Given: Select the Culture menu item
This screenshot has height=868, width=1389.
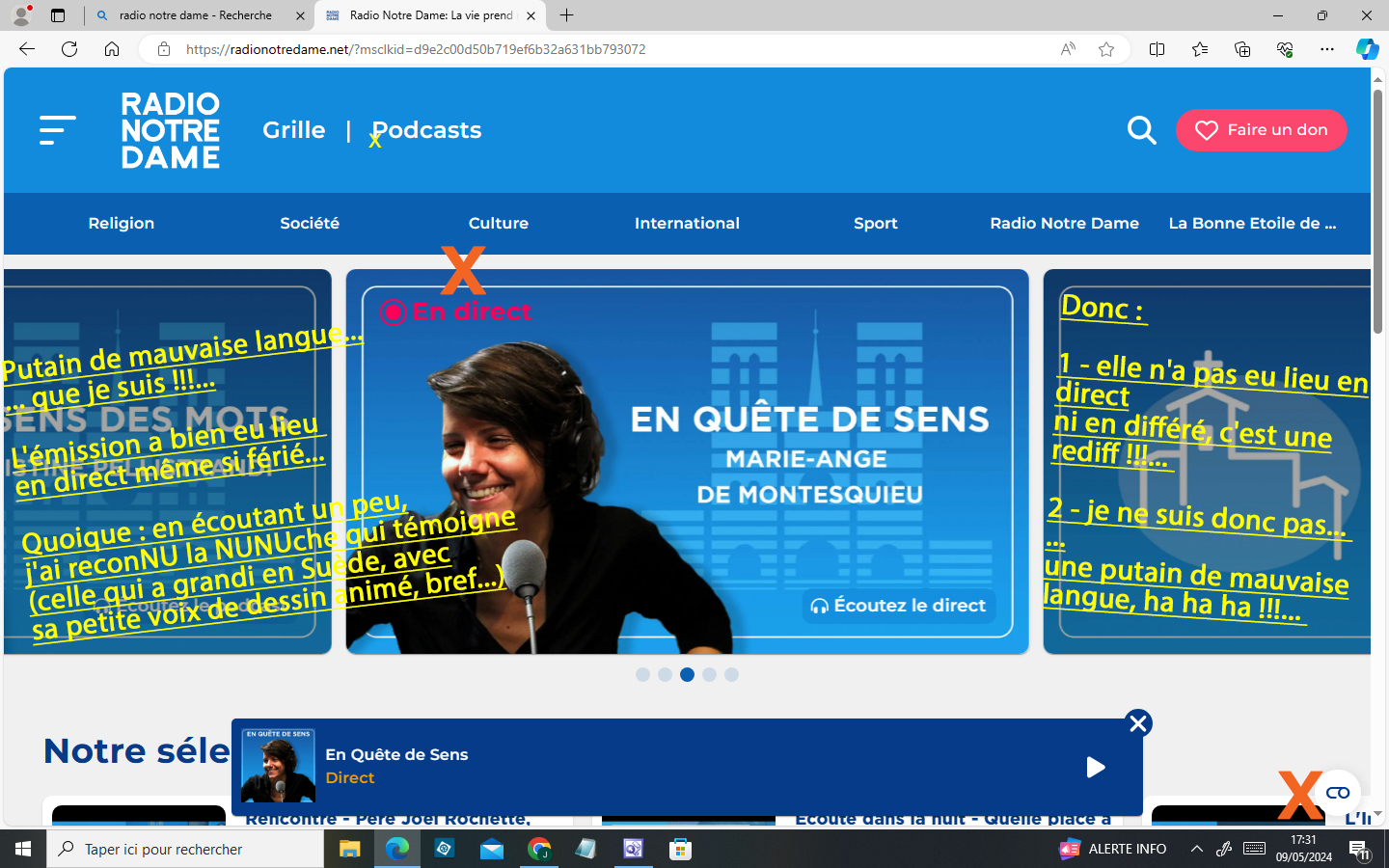Looking at the screenshot, I should [x=499, y=223].
